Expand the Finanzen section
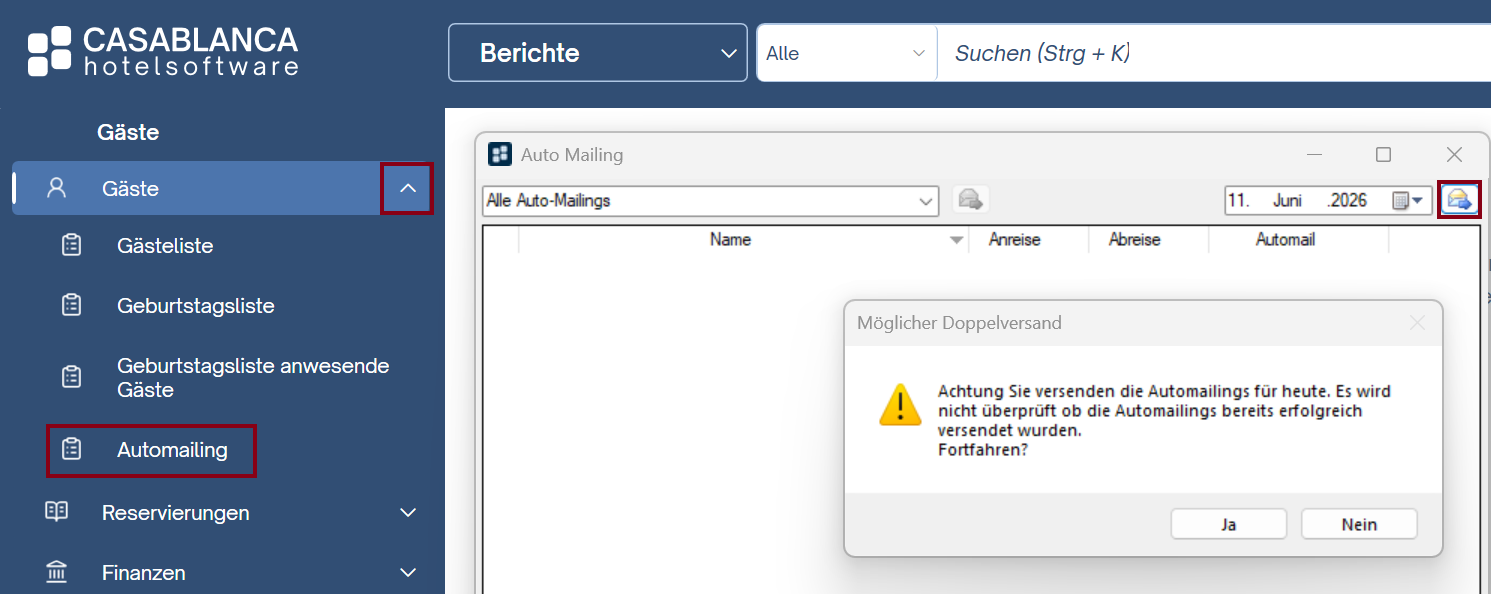Screen dimensions: 1491x594 407,573
